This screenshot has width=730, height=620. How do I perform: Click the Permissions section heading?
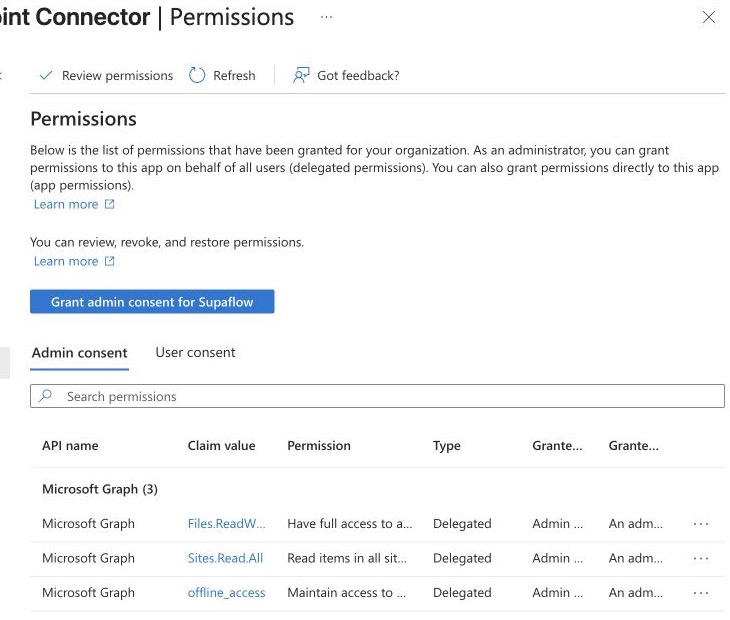[83, 119]
